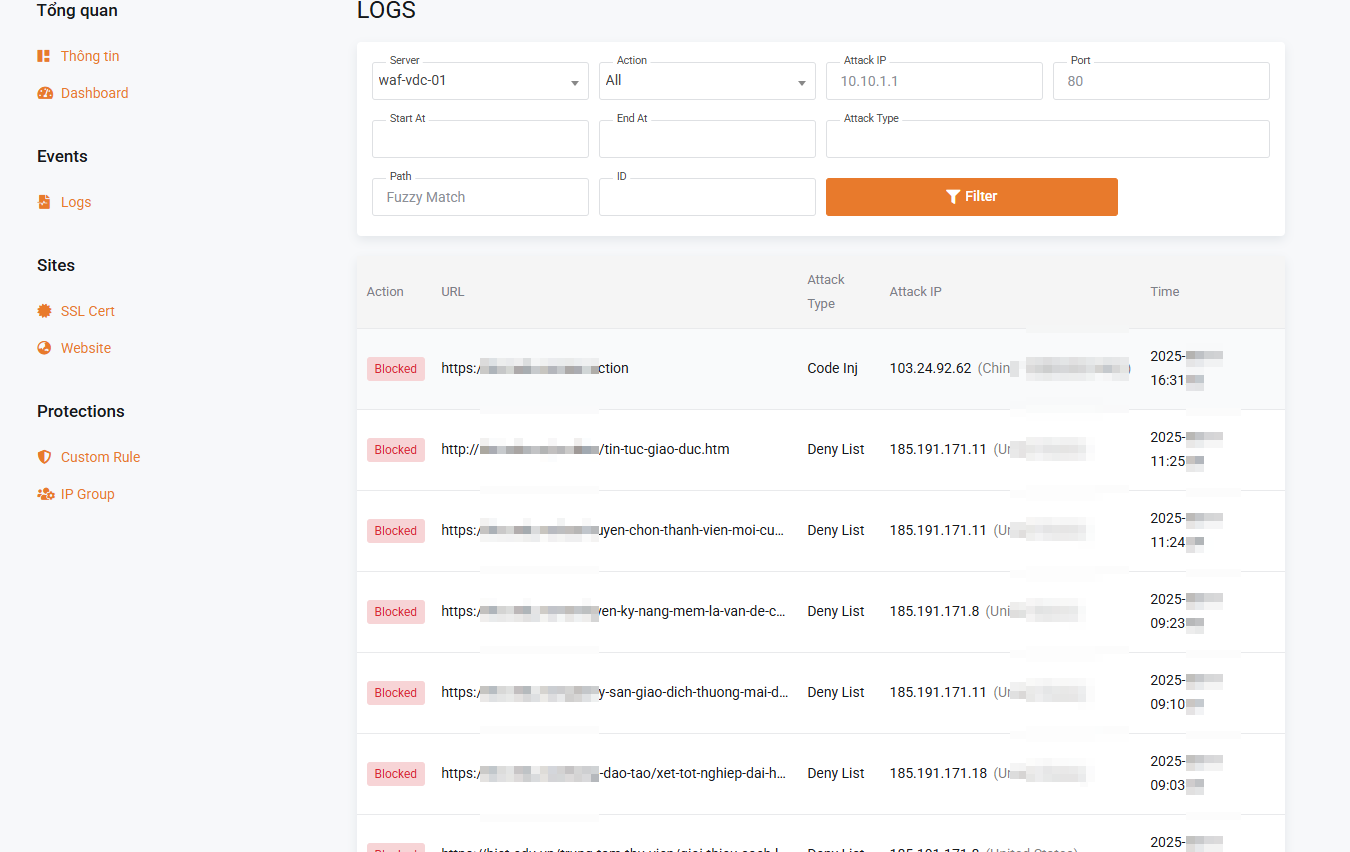Click the Website globe icon
1350x852 pixels.
click(x=44, y=348)
